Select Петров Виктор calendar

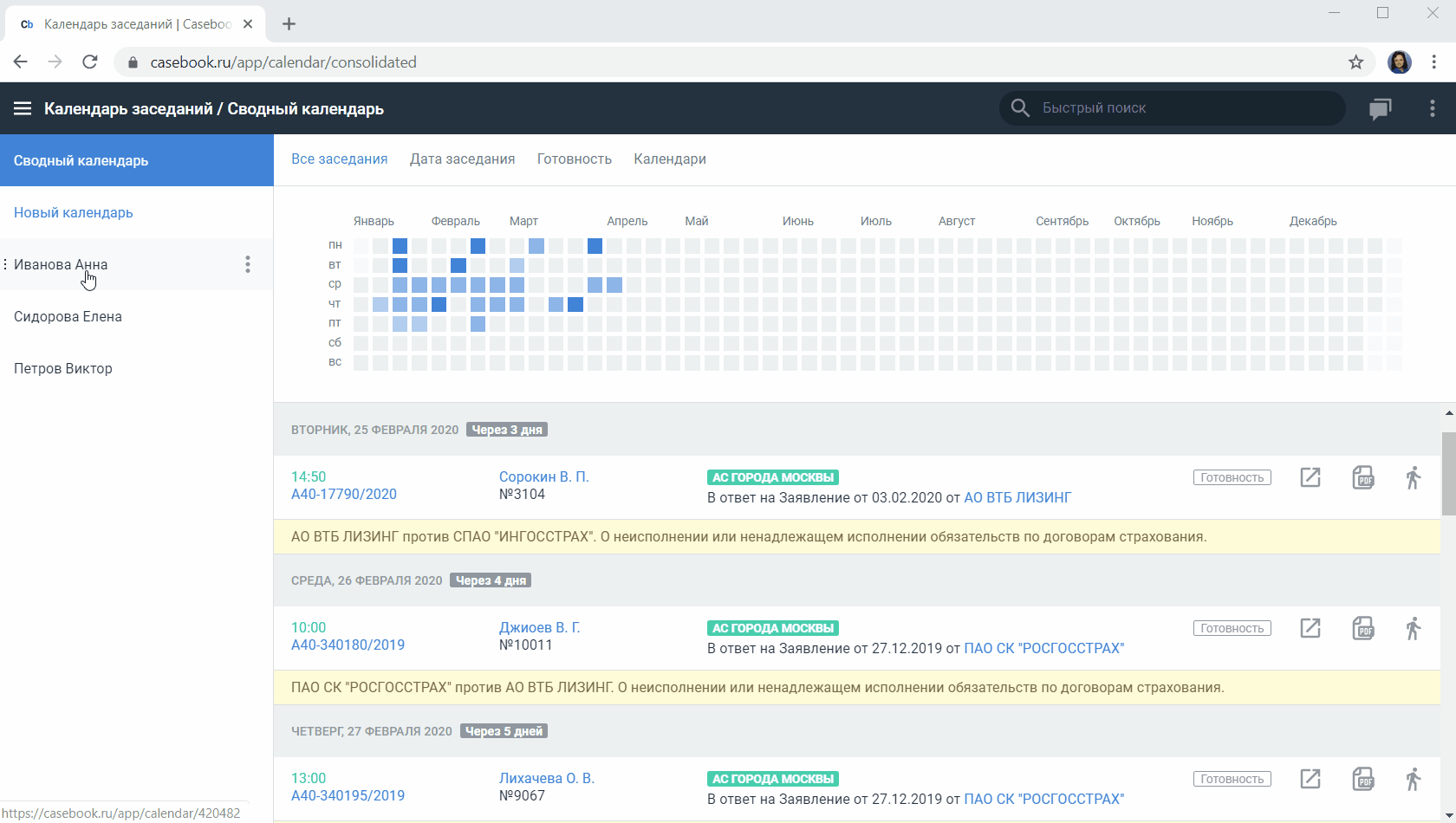click(x=137, y=368)
